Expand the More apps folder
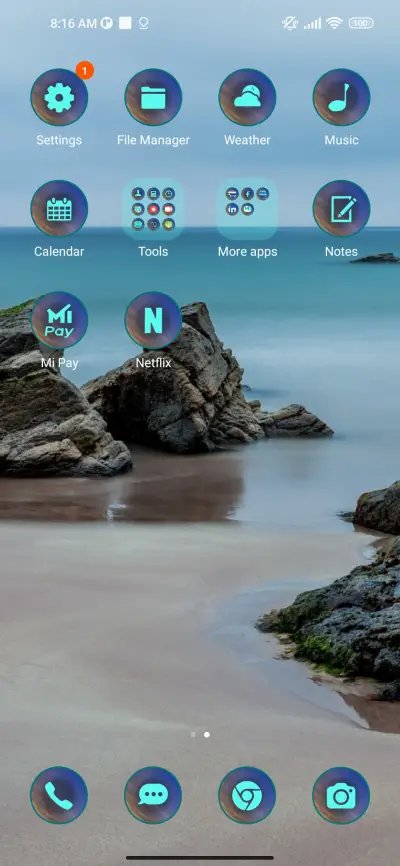Screen dimensions: 400x866 (x=247, y=209)
